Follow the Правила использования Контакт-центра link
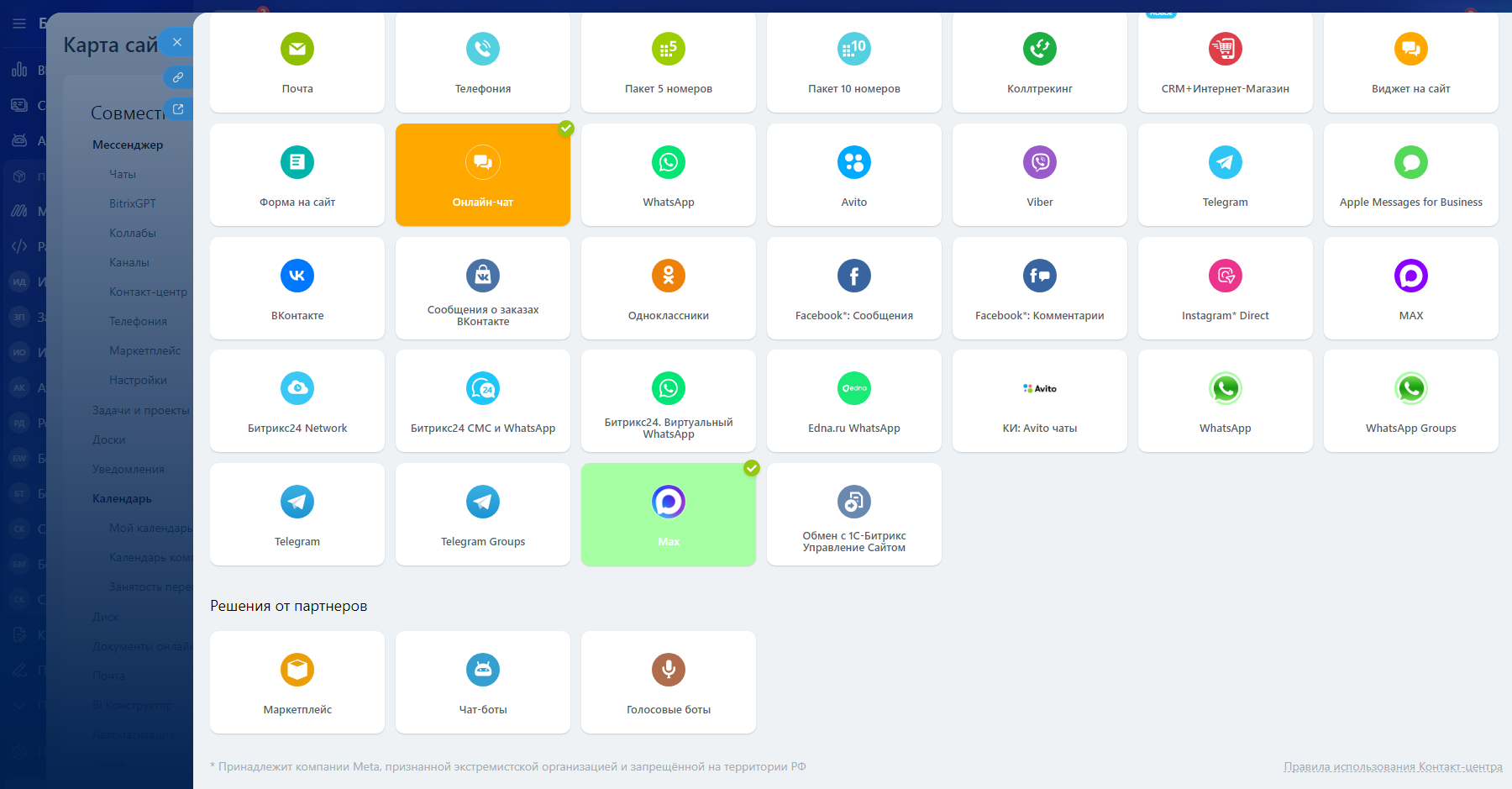The image size is (1512, 789). point(1393,766)
